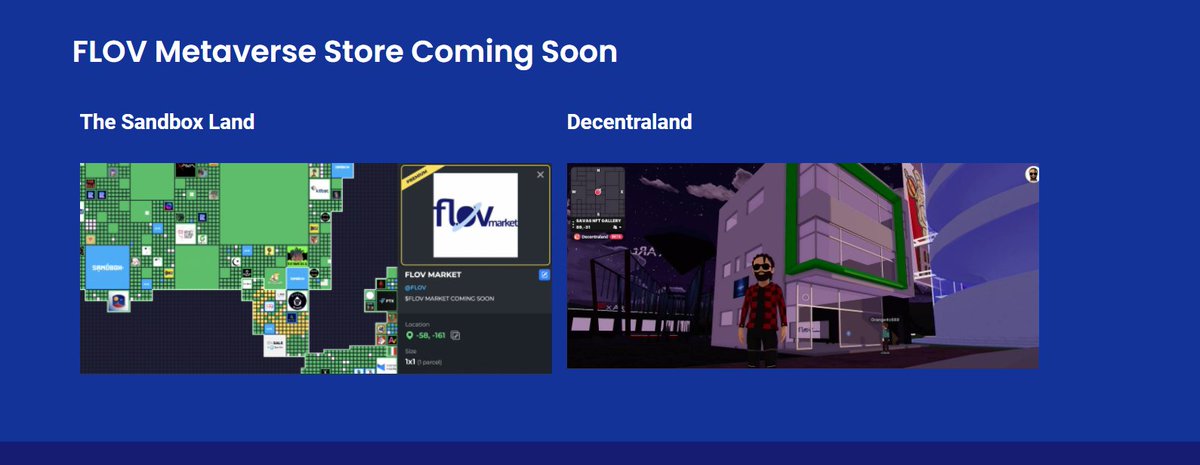
Task: Open the avatar profile icon in Decentraland view
Action: [x=1032, y=174]
